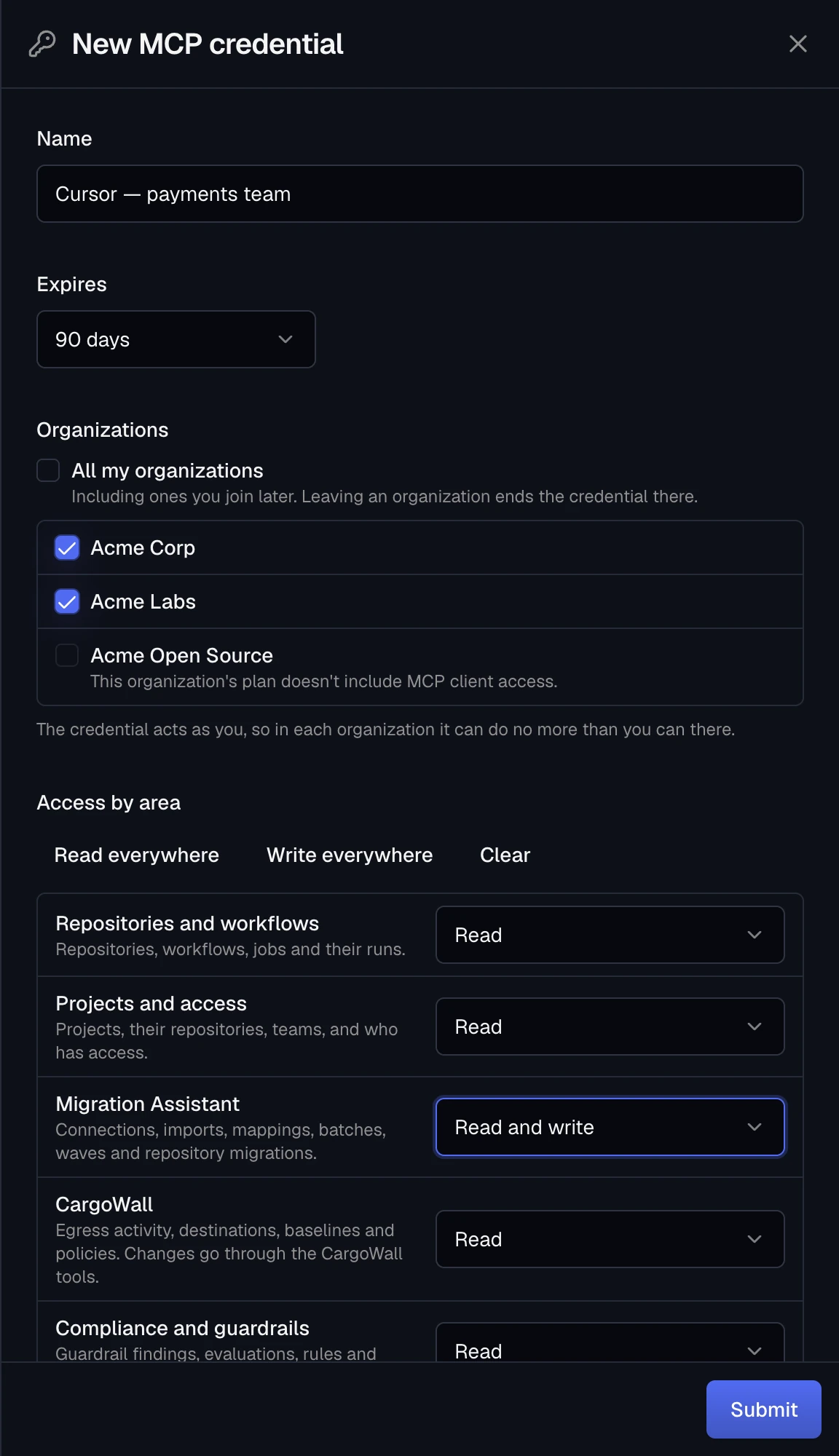Image resolution: width=839 pixels, height=1456 pixels.
Task: Click the key icon beside the dialog title
Action: tap(42, 44)
